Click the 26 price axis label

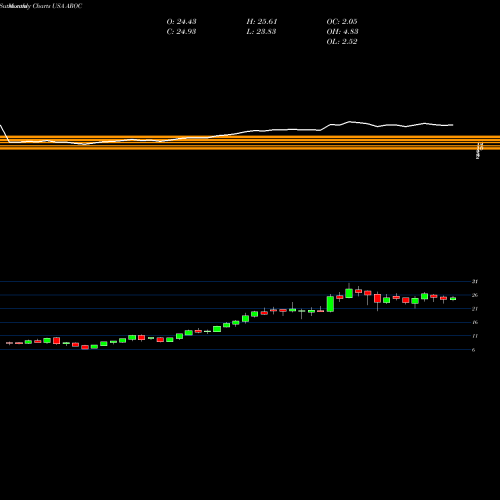(475, 295)
